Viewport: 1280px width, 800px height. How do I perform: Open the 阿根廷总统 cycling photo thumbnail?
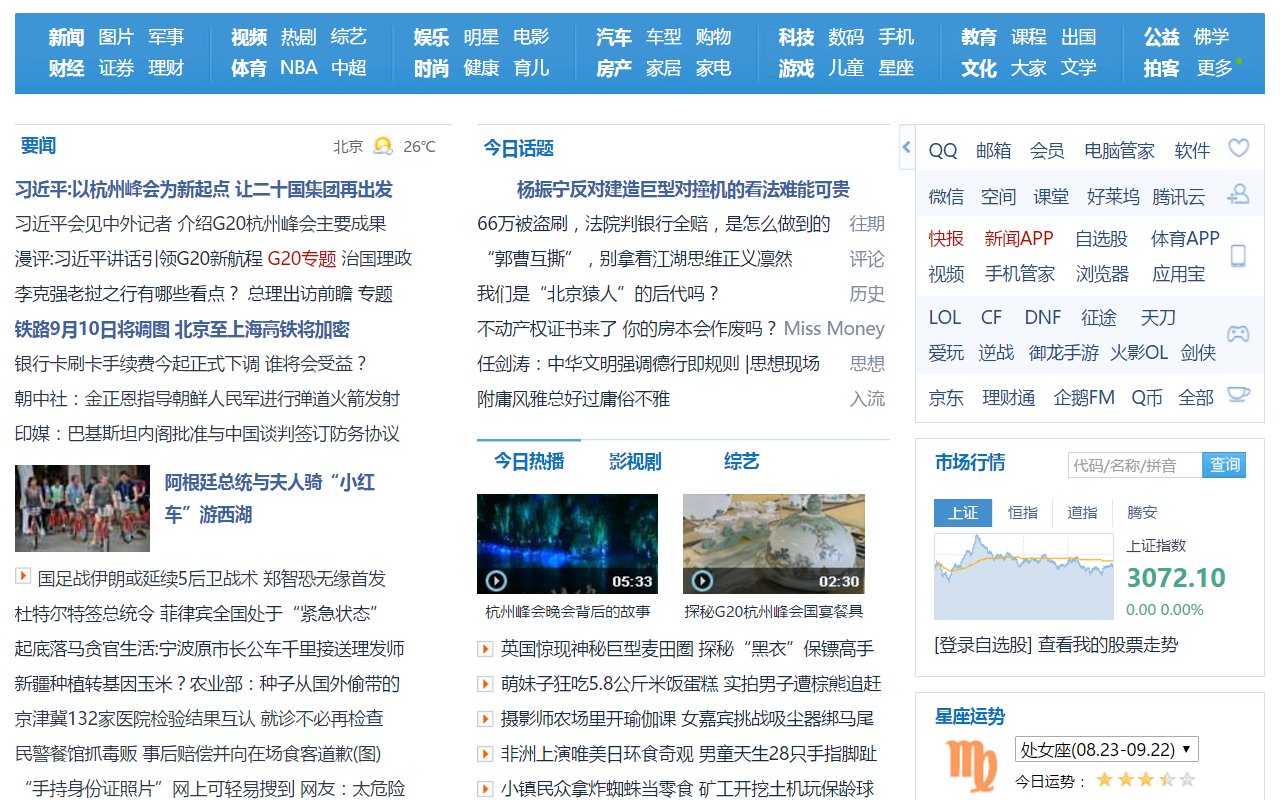pos(82,508)
